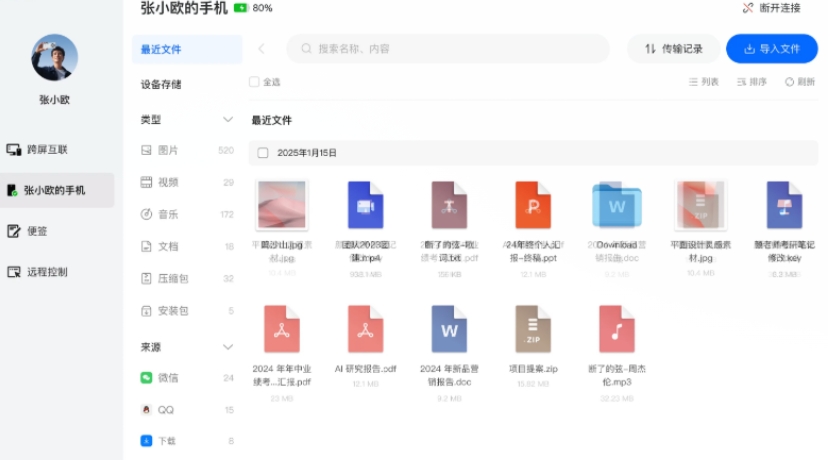The image size is (835, 460).
Task: Show files from 微信
Action: 187,378
